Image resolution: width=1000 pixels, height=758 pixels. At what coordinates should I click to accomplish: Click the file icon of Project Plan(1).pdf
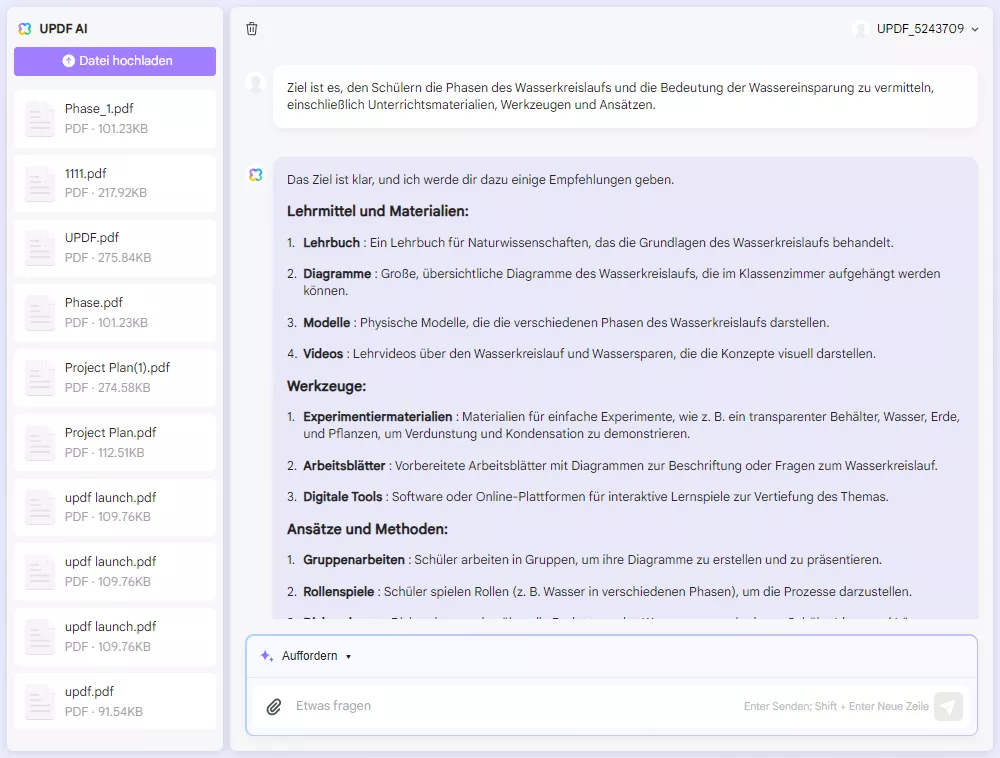click(40, 378)
